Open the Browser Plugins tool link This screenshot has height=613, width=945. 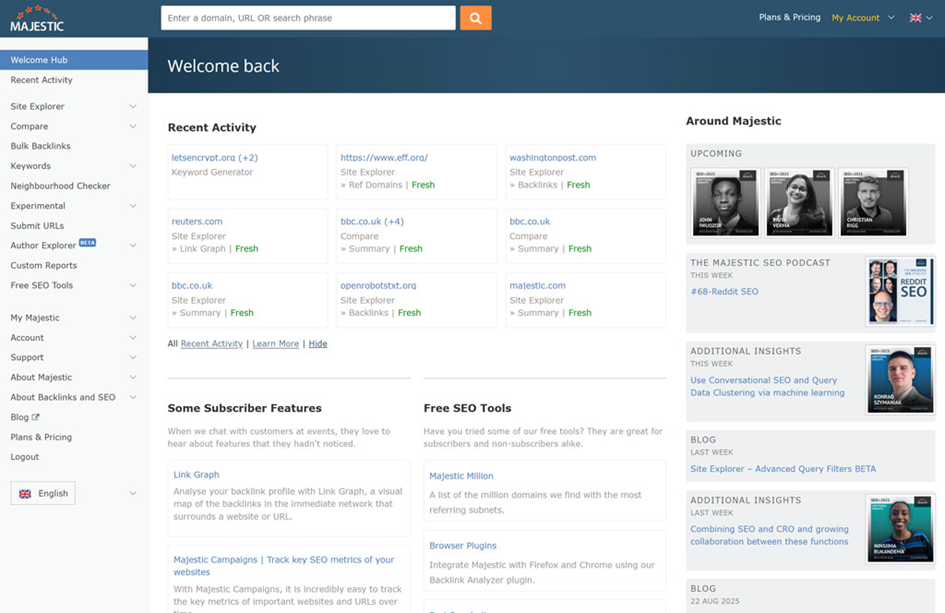click(x=463, y=546)
